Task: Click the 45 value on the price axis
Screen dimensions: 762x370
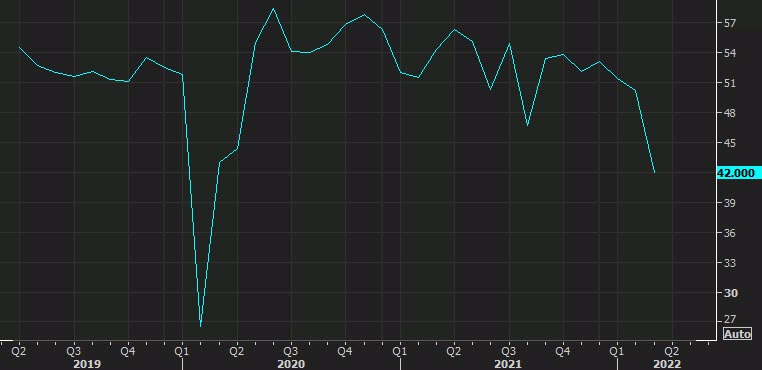Action: tap(730, 143)
